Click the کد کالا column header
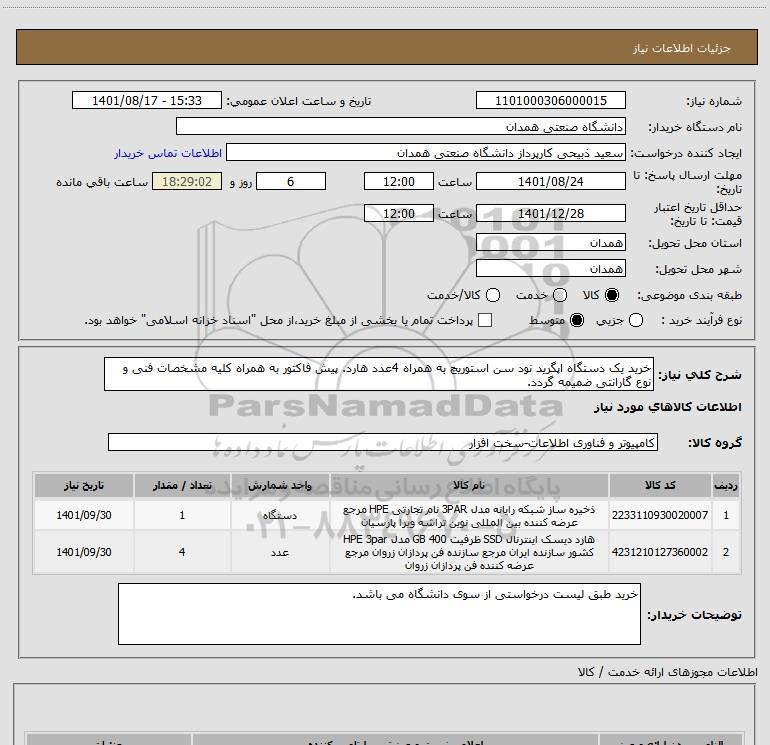 (660, 485)
